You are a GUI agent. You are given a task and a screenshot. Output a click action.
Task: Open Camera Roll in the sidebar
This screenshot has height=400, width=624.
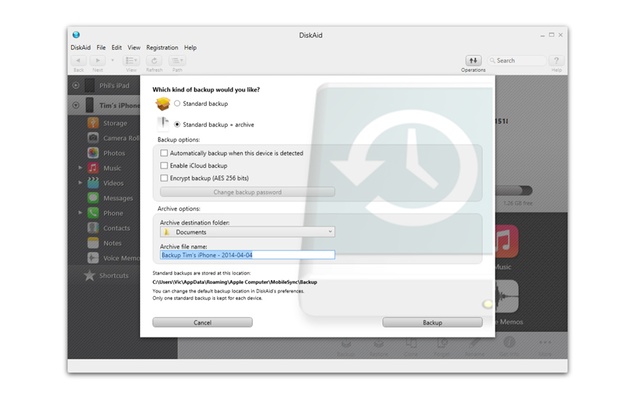[113, 138]
